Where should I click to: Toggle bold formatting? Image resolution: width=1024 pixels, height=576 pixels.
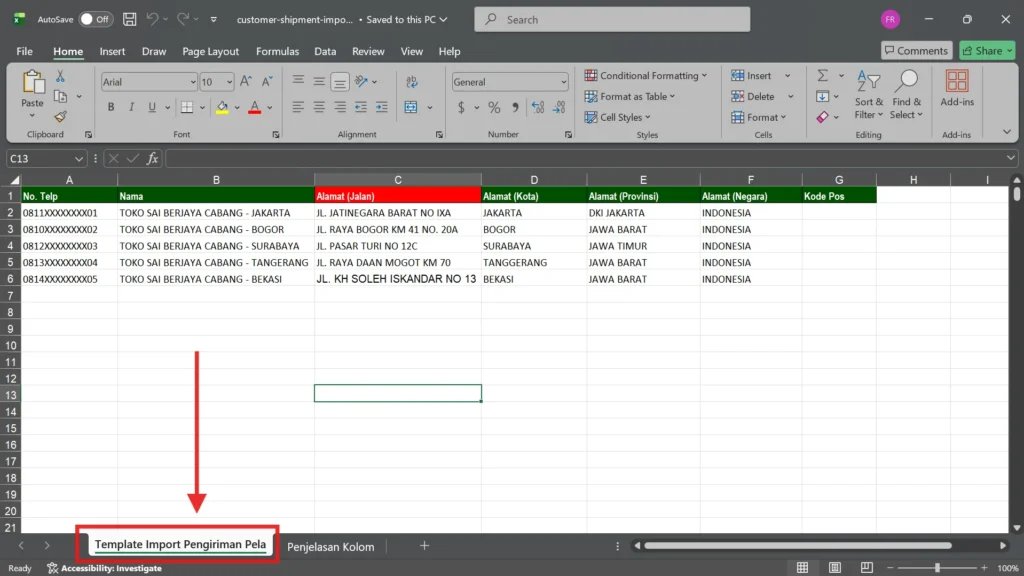pyautogui.click(x=111, y=107)
